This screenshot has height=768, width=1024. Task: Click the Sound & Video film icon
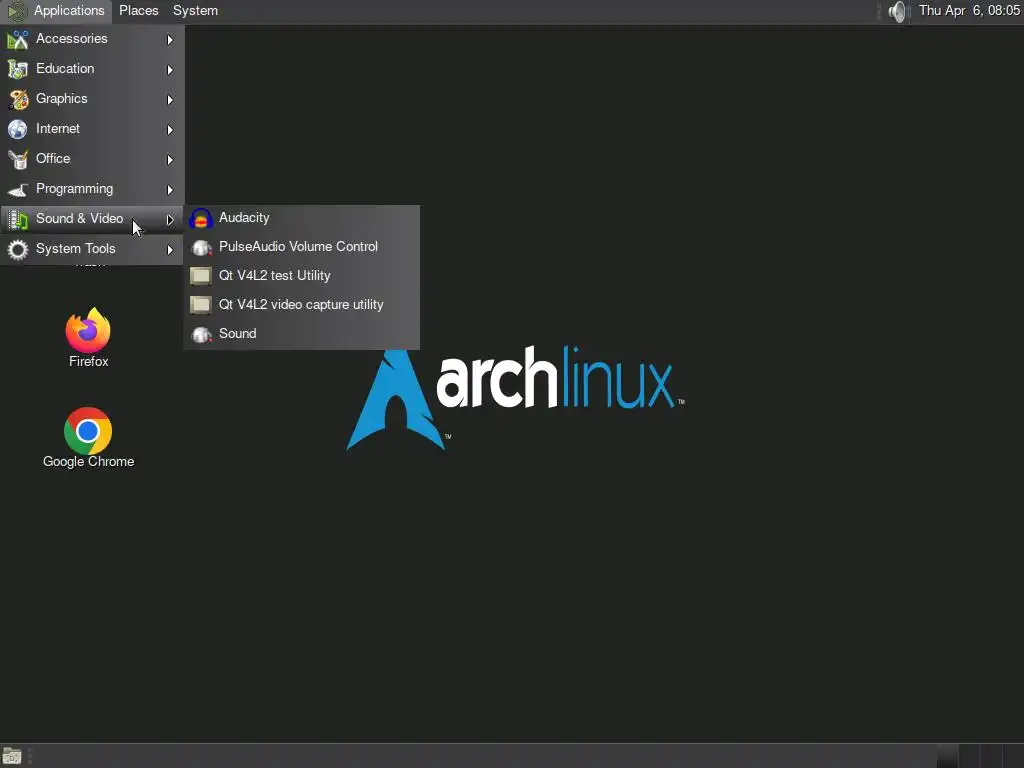point(18,219)
